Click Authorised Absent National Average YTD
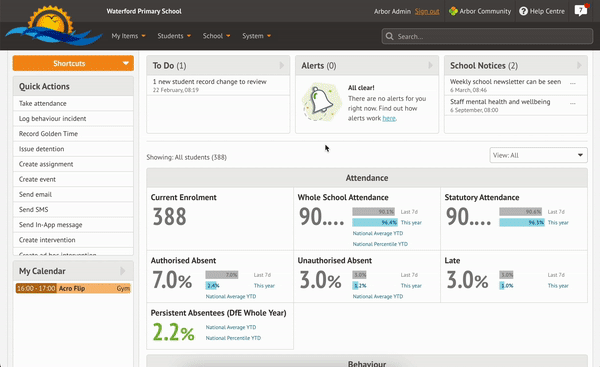 [x=231, y=296]
